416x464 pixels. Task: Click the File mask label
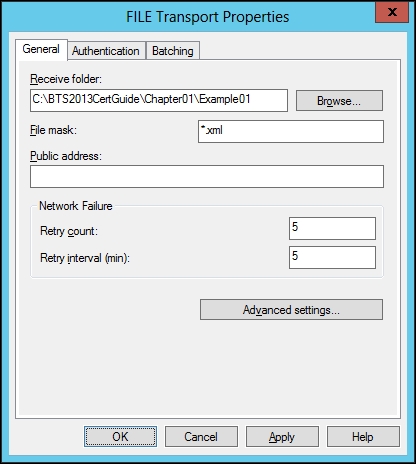click(53, 130)
